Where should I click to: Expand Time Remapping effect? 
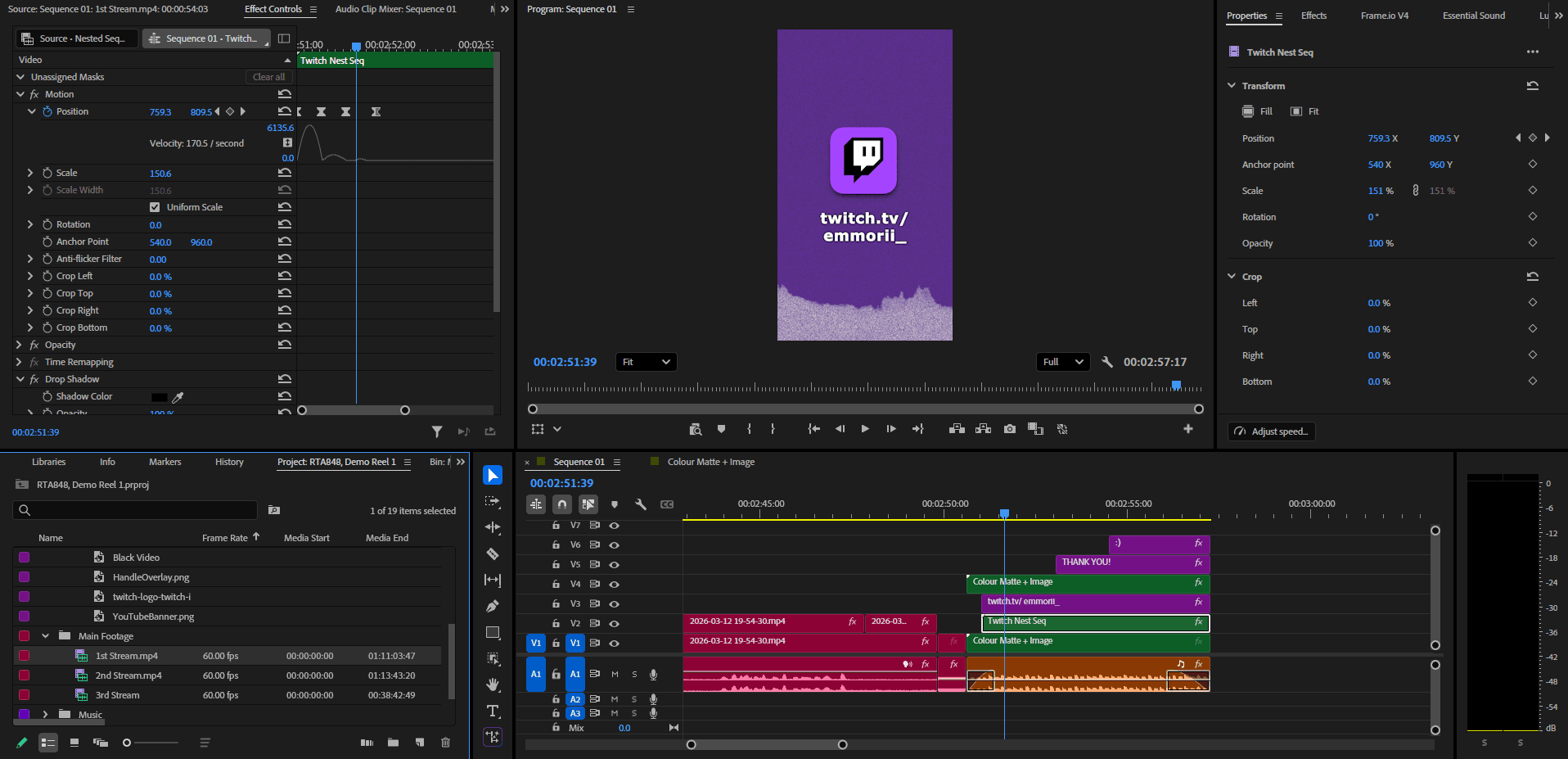(x=19, y=362)
